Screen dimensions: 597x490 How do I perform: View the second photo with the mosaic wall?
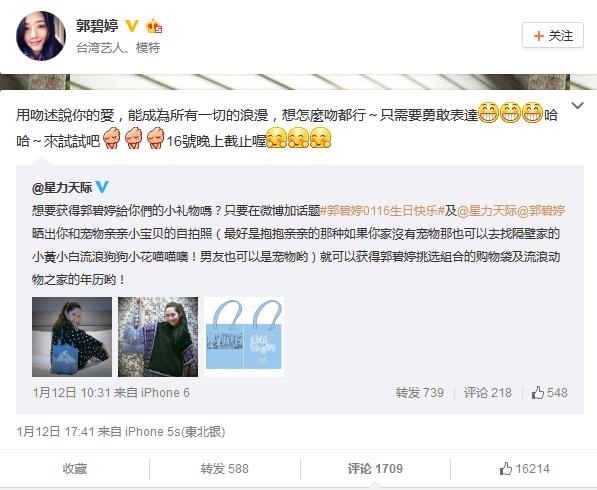pyautogui.click(x=158, y=337)
